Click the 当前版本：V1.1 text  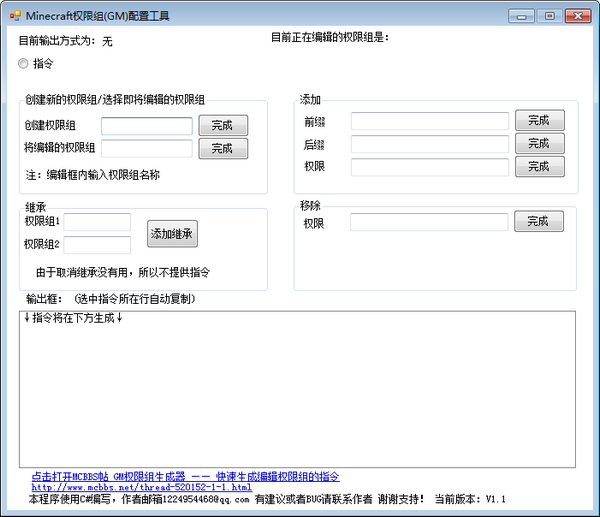(x=470, y=499)
